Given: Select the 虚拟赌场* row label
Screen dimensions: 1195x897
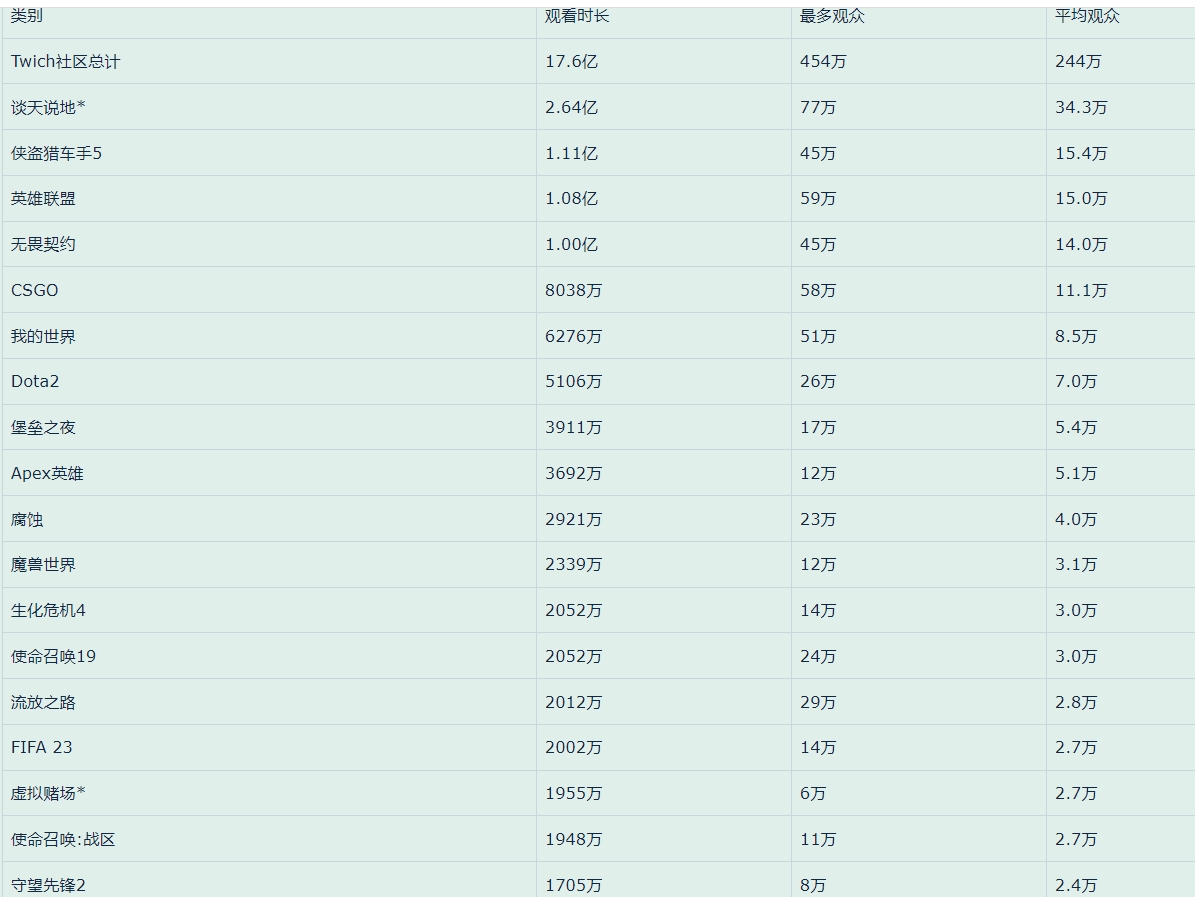Looking at the screenshot, I should [48, 793].
